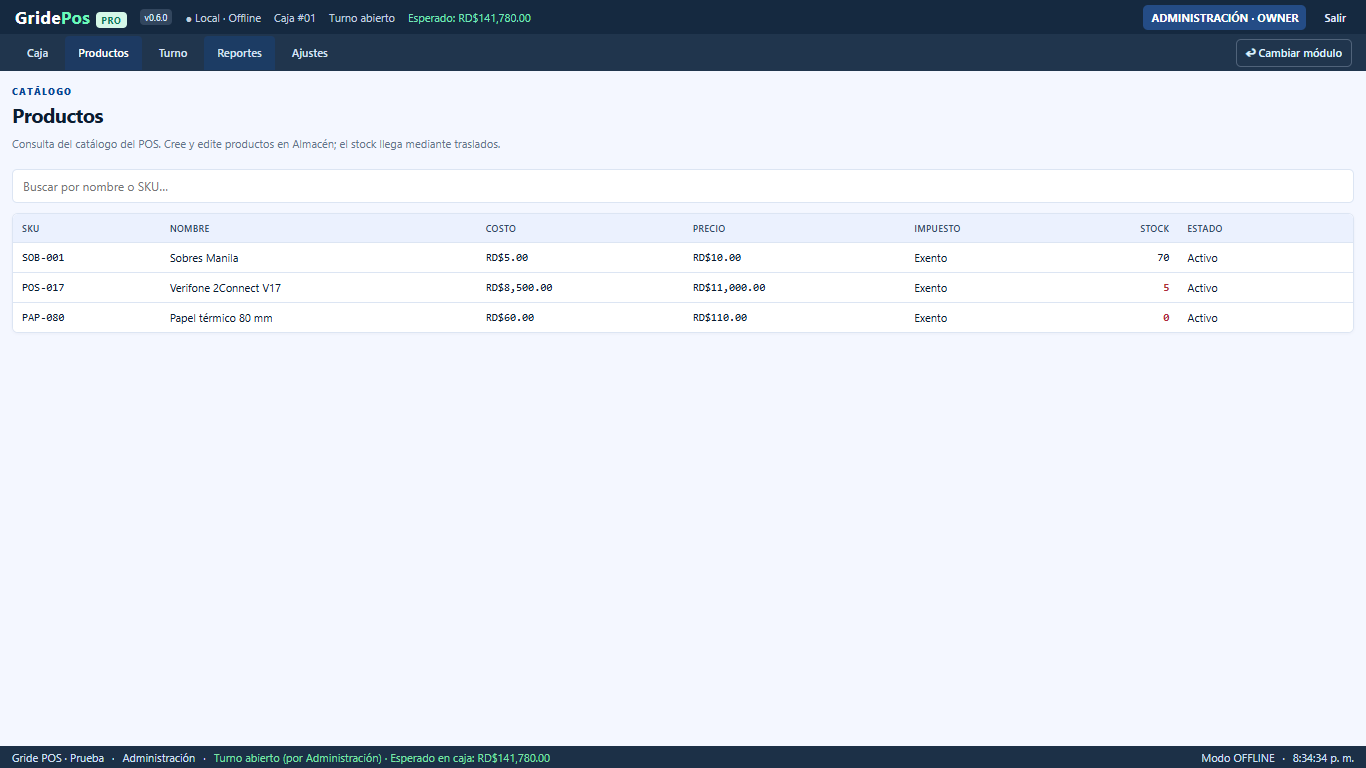Click the PRO badge
The width and height of the screenshot is (1366, 768).
tap(111, 20)
